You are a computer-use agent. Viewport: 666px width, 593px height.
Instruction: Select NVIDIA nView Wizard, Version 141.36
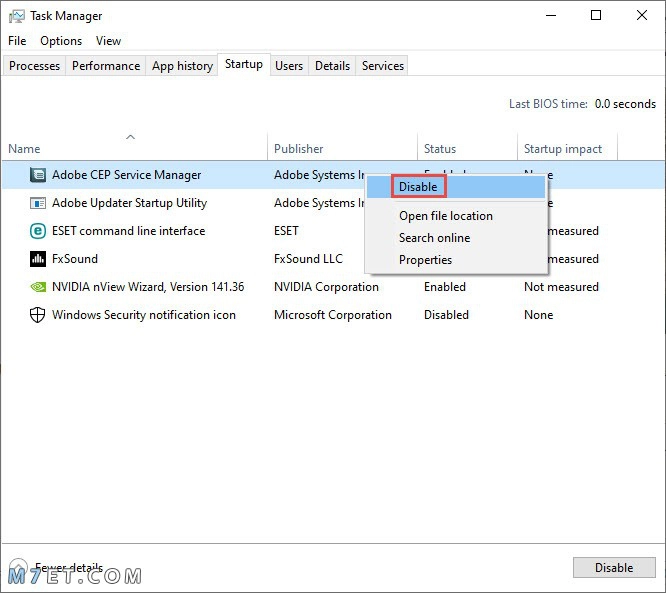tap(333, 287)
